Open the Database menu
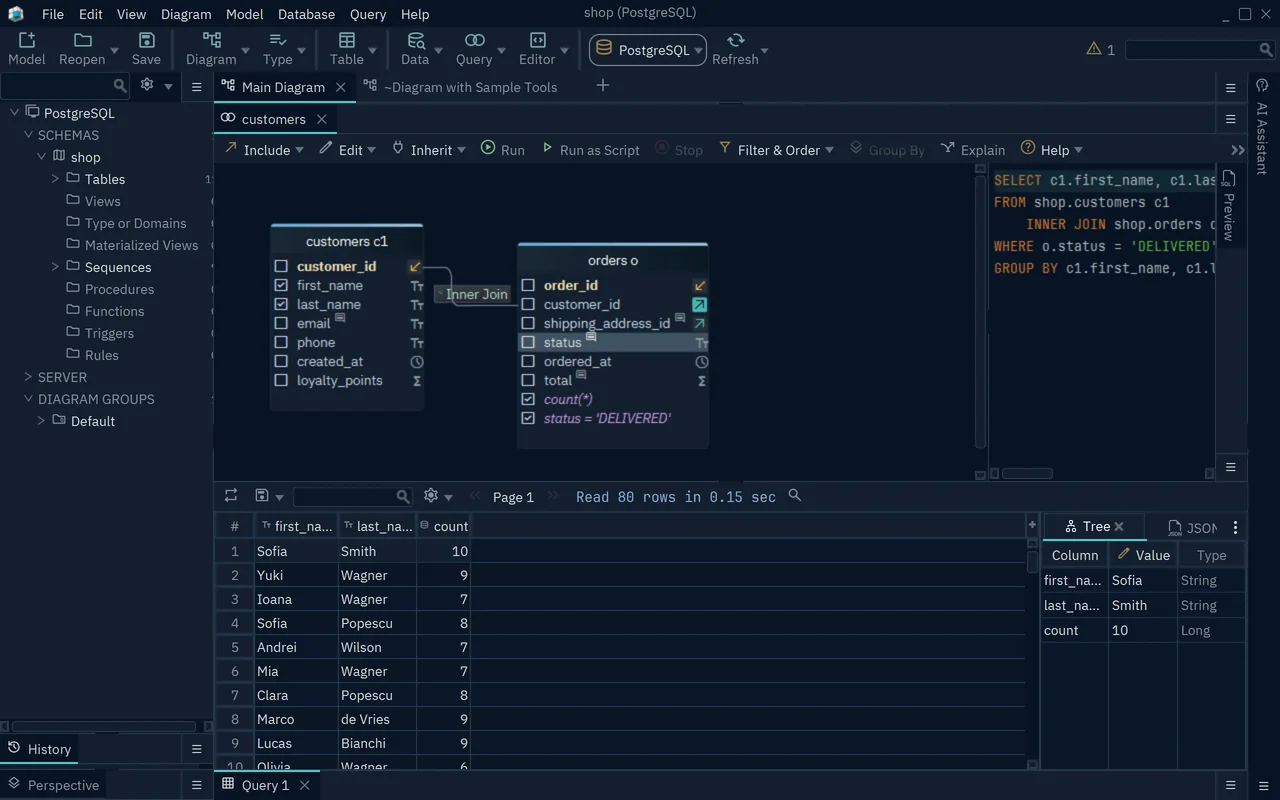 [307, 14]
